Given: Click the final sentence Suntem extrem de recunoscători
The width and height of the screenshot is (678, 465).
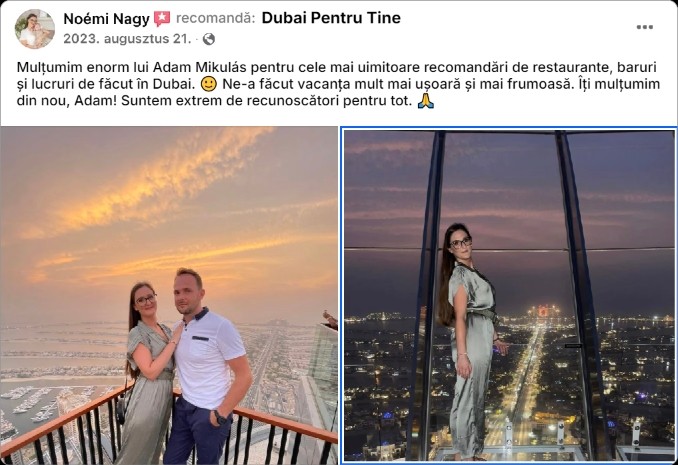Looking at the screenshot, I should tap(266, 101).
